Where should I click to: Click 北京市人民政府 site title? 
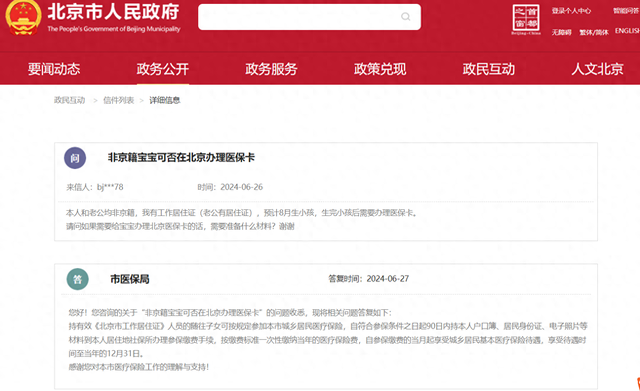(x=113, y=12)
